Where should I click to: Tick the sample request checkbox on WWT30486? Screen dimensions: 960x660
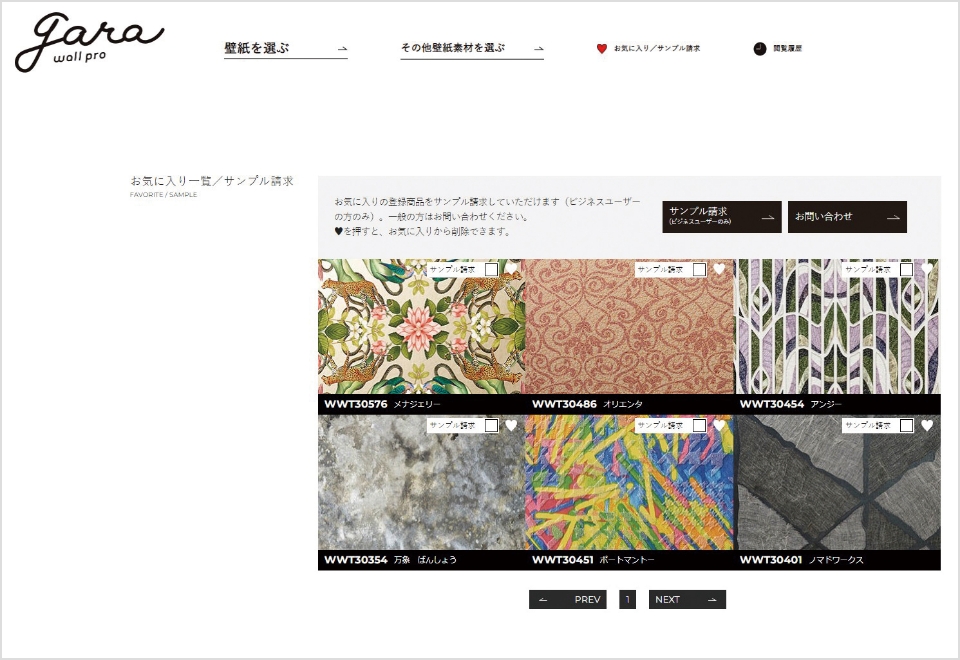coord(699,269)
